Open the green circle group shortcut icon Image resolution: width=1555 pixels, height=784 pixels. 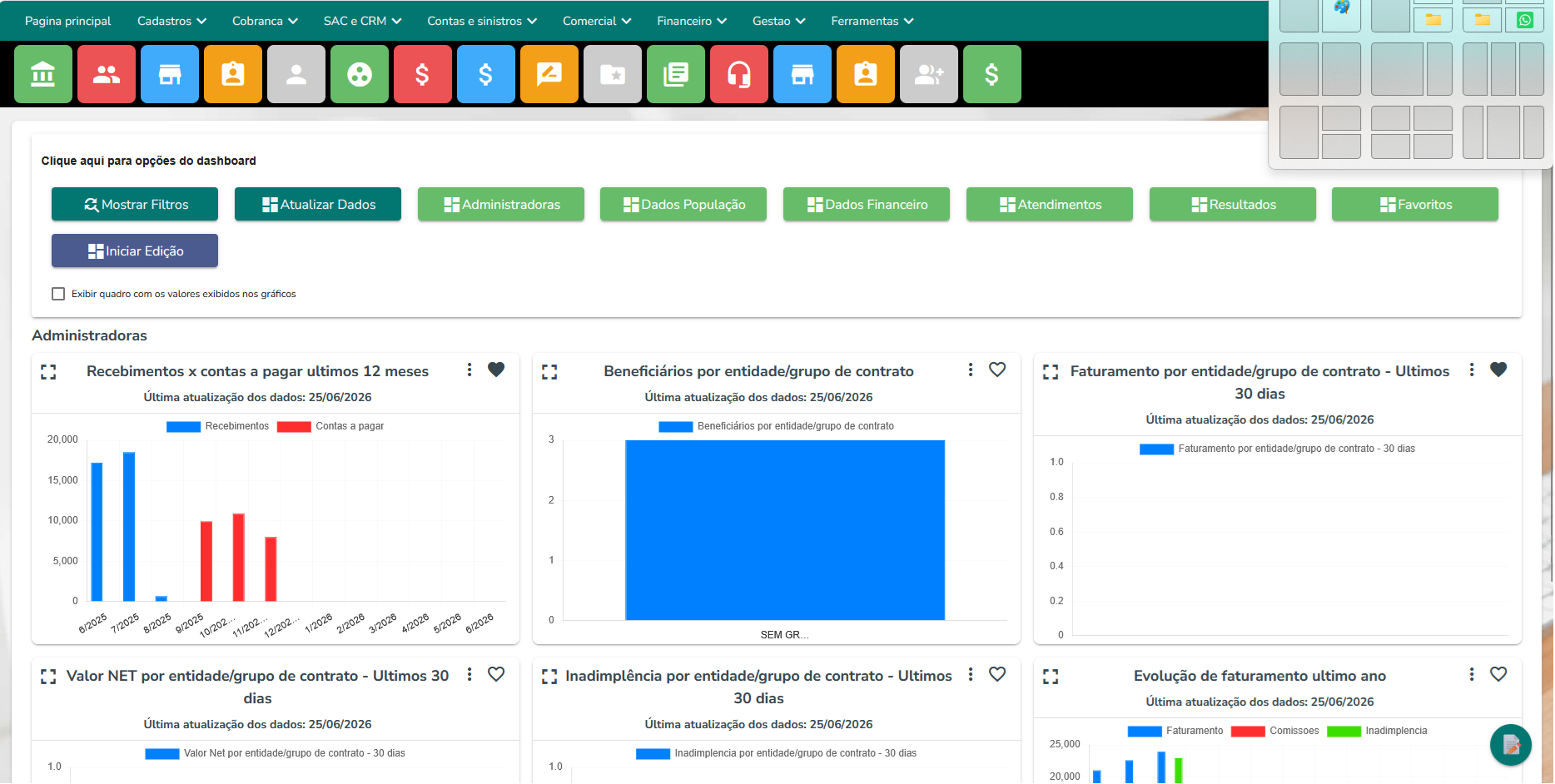coord(360,74)
